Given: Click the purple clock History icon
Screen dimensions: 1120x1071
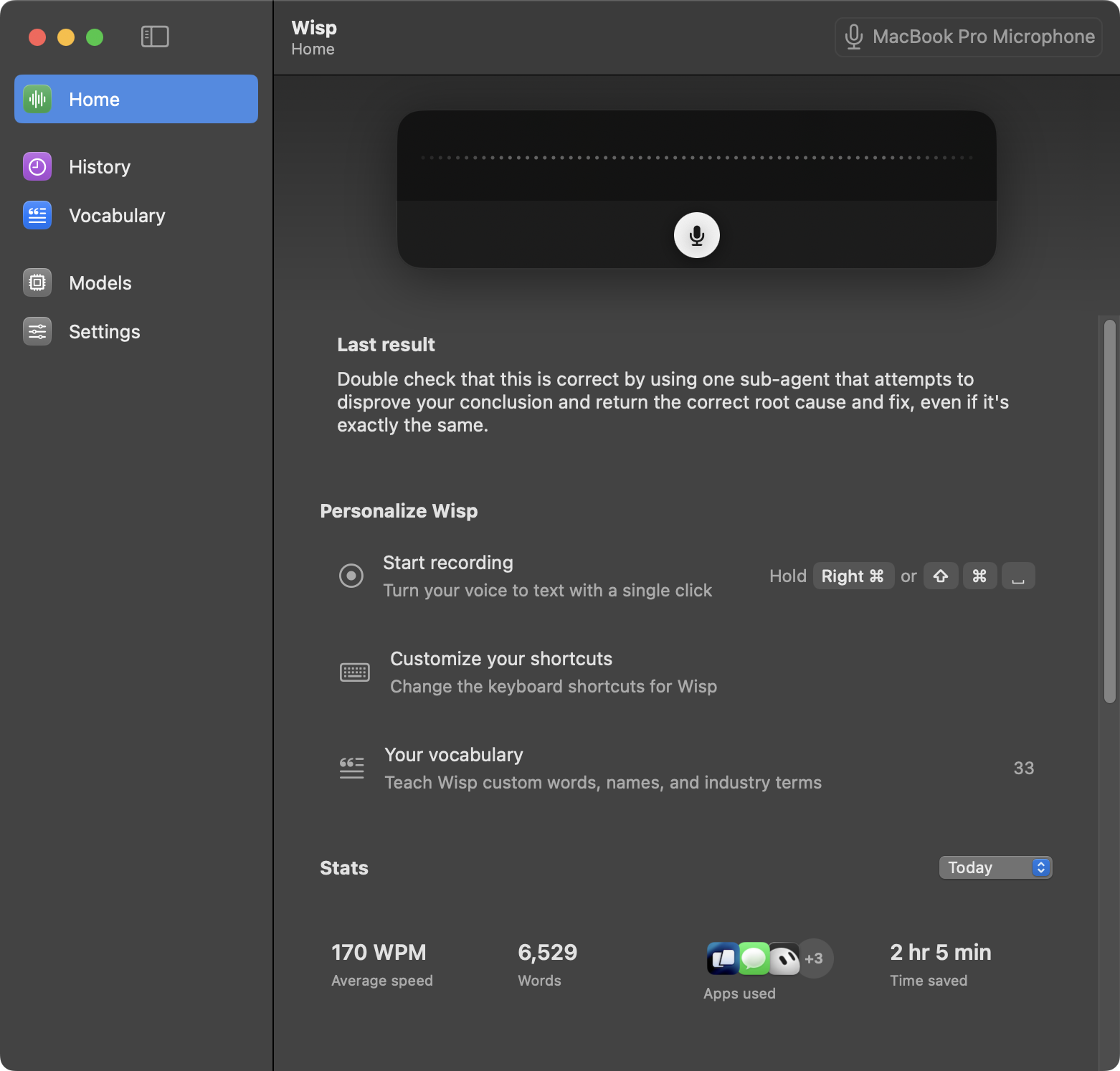Looking at the screenshot, I should point(37,166).
